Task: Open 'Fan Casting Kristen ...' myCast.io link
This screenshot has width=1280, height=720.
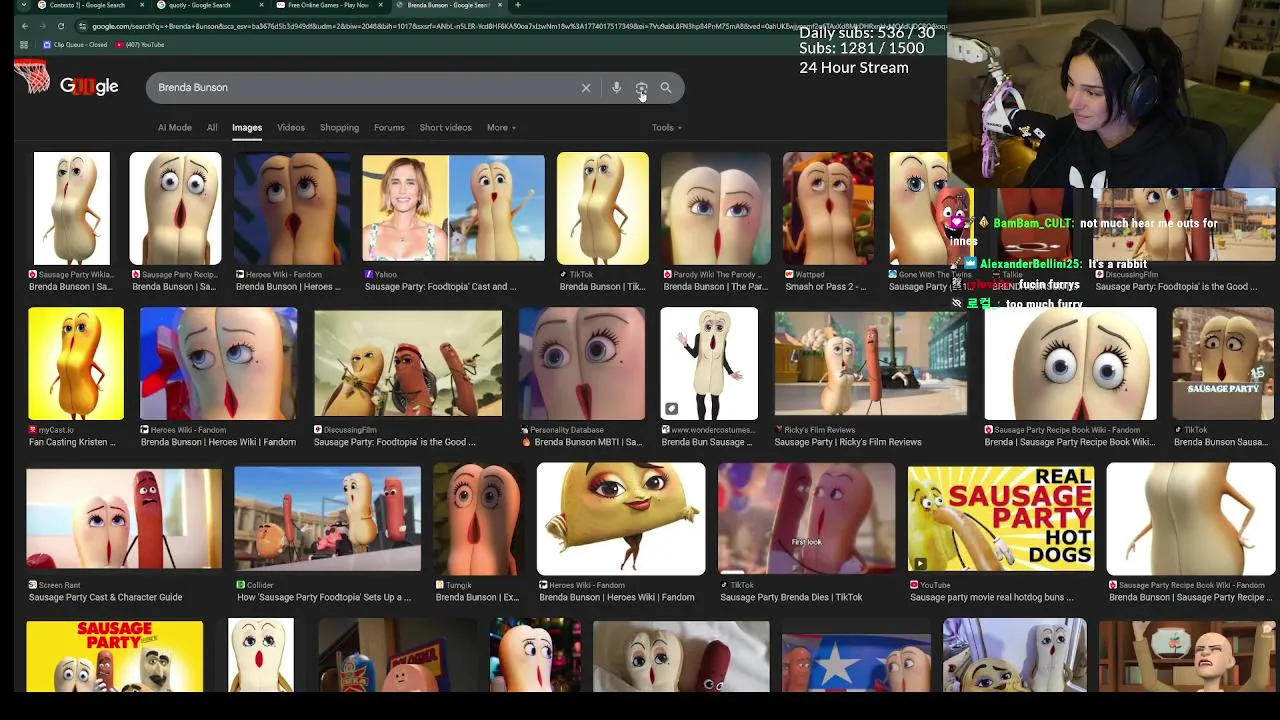Action: (x=72, y=442)
